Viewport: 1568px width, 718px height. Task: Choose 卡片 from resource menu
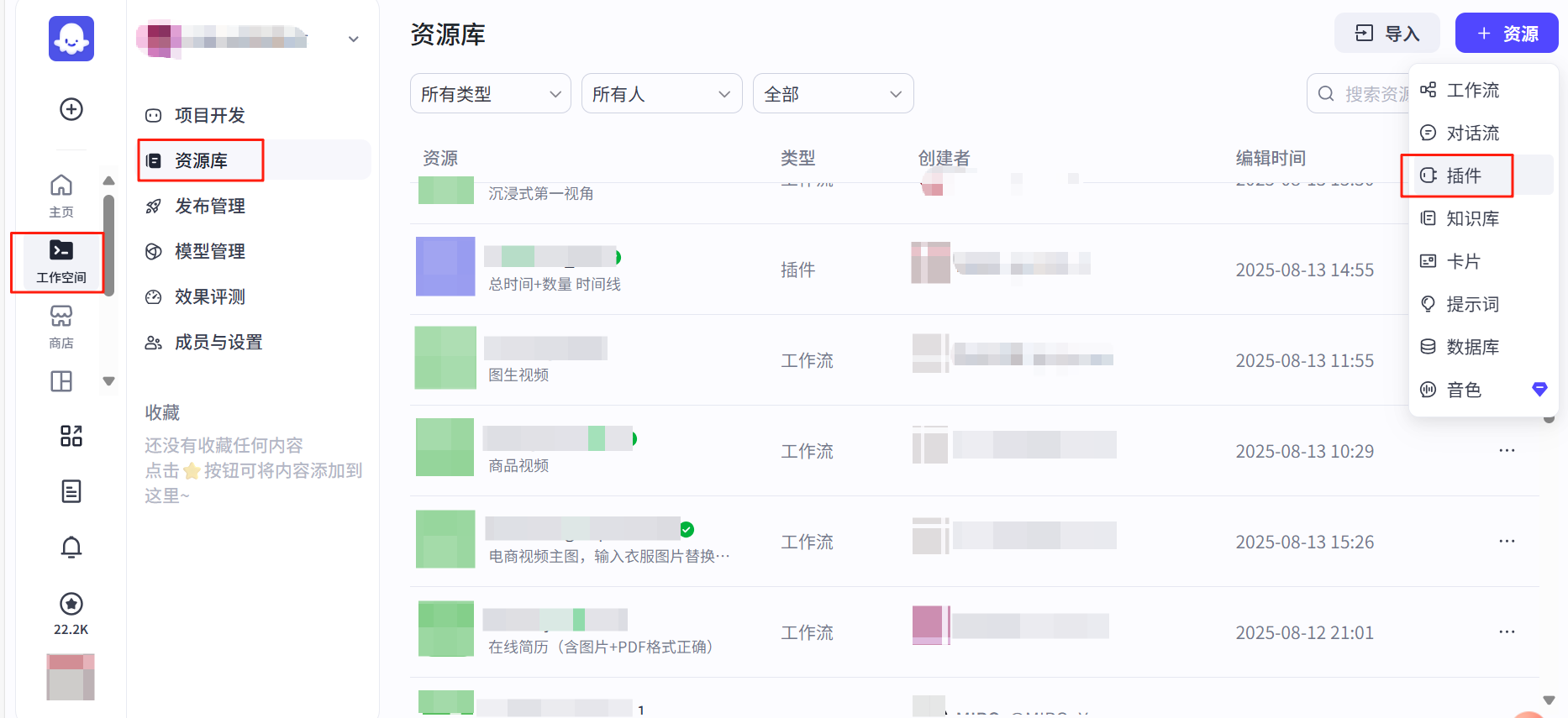pos(1482,261)
